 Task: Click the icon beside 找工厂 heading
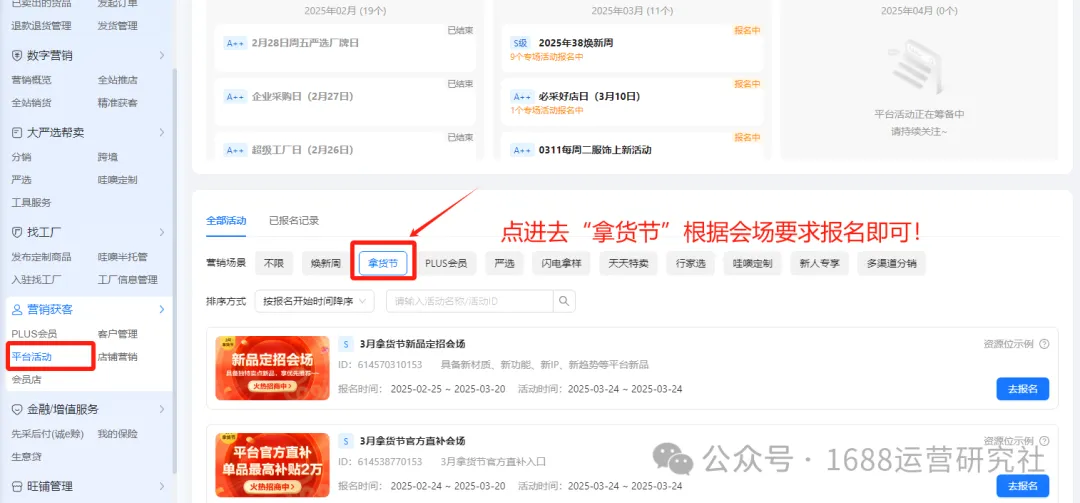17,232
